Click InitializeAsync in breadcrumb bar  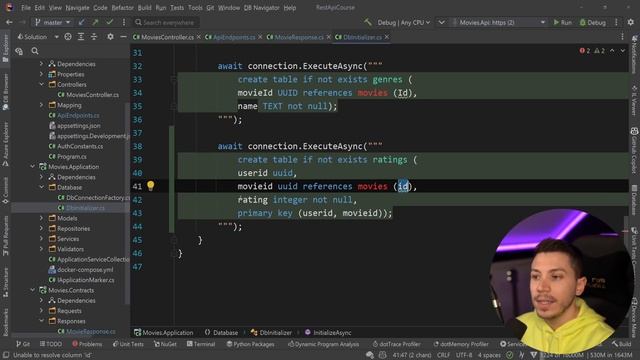[x=328, y=333]
